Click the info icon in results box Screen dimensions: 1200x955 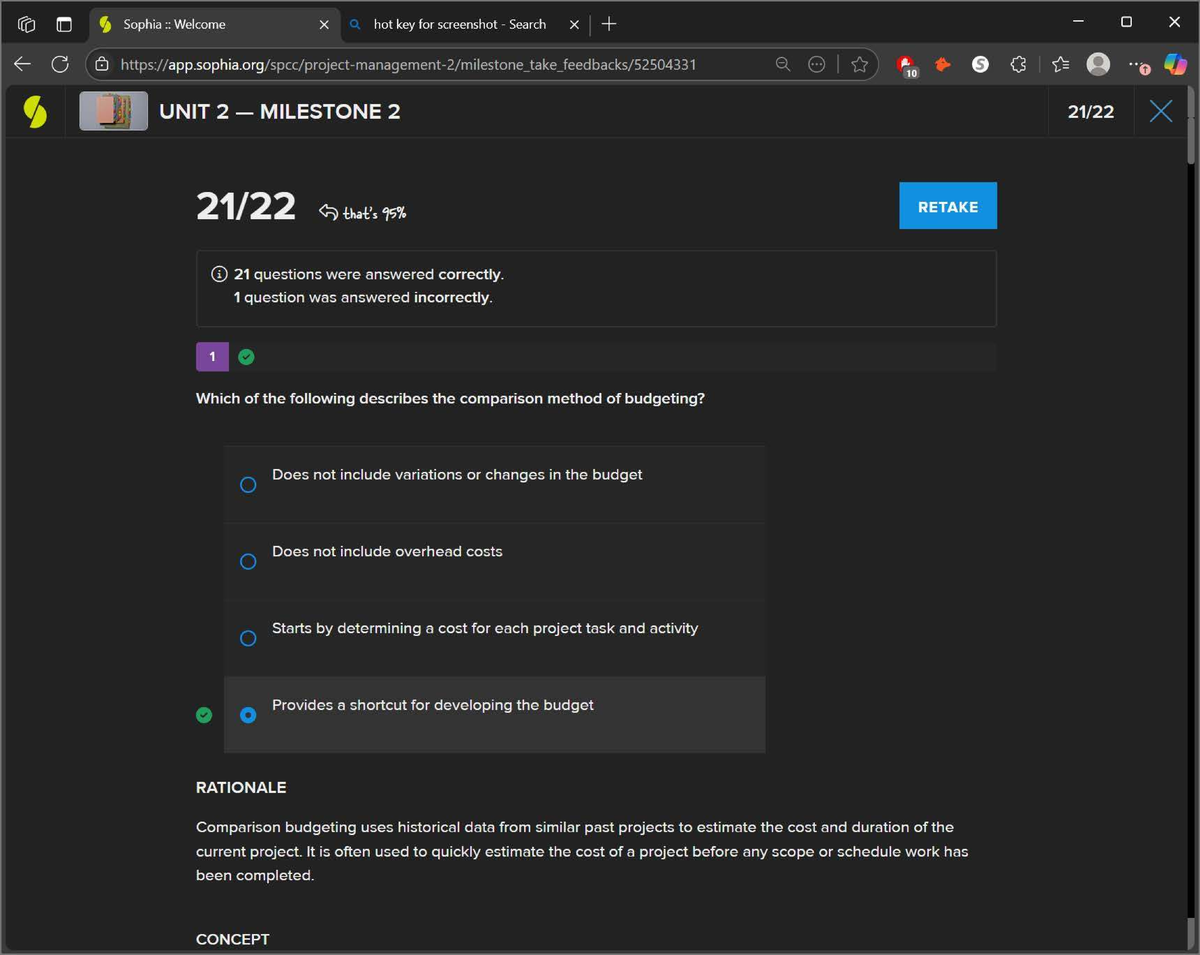click(x=219, y=274)
